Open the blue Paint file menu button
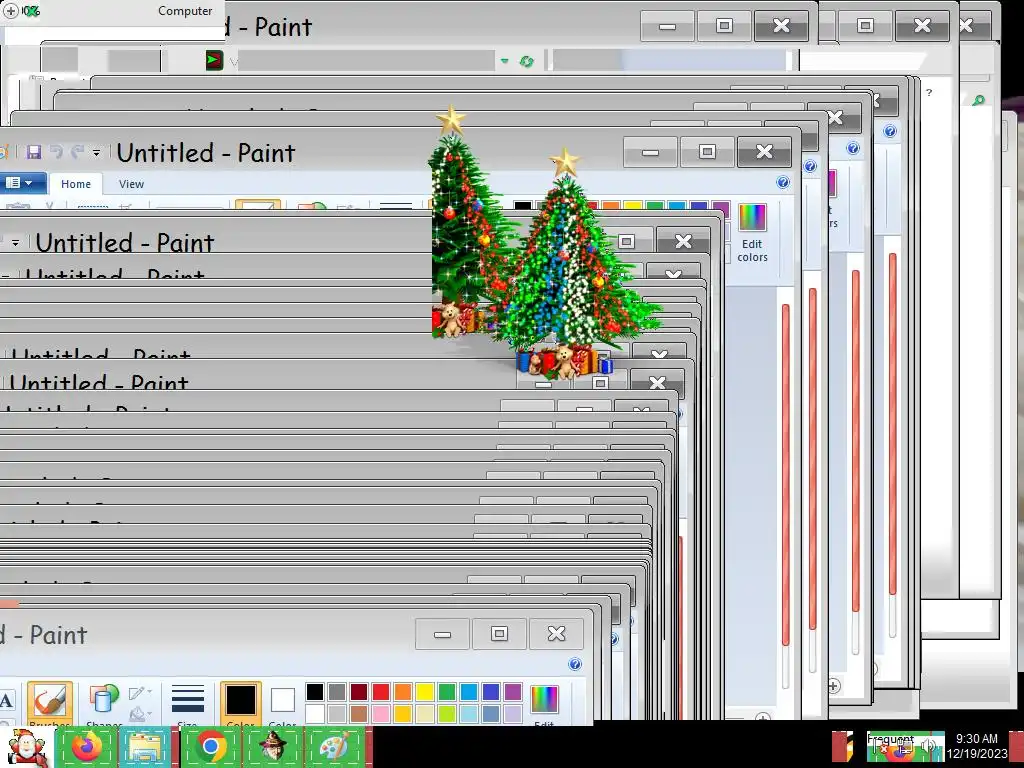The image size is (1024, 768). (x=22, y=183)
